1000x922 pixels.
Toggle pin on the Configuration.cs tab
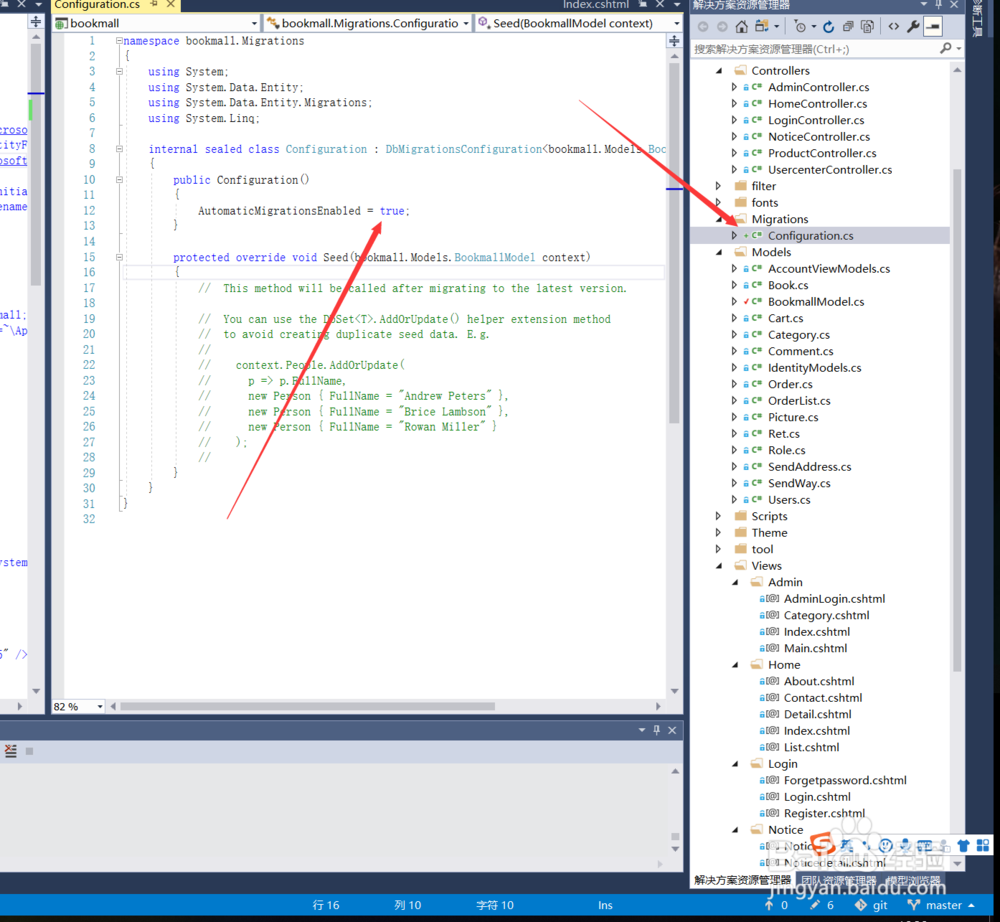point(154,4)
